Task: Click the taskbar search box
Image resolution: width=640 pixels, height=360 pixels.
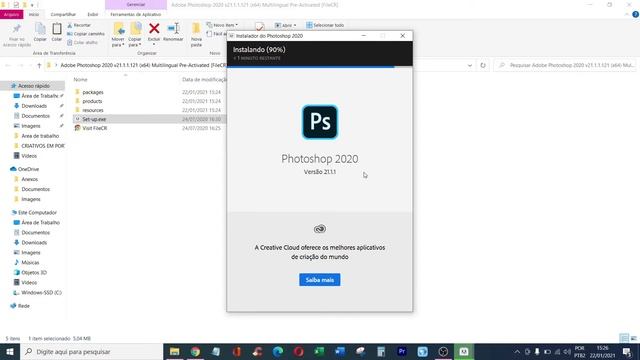Action: pos(91,351)
